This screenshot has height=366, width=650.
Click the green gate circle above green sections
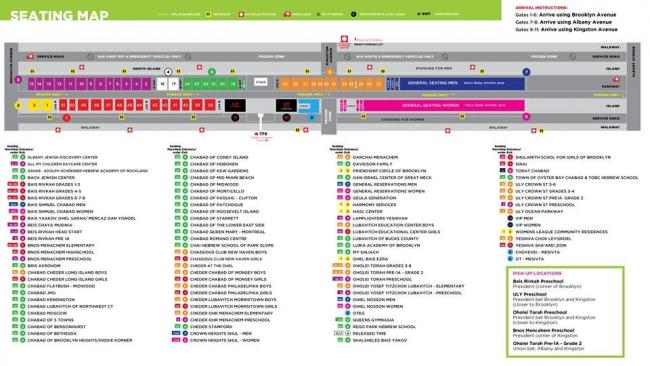212,72
